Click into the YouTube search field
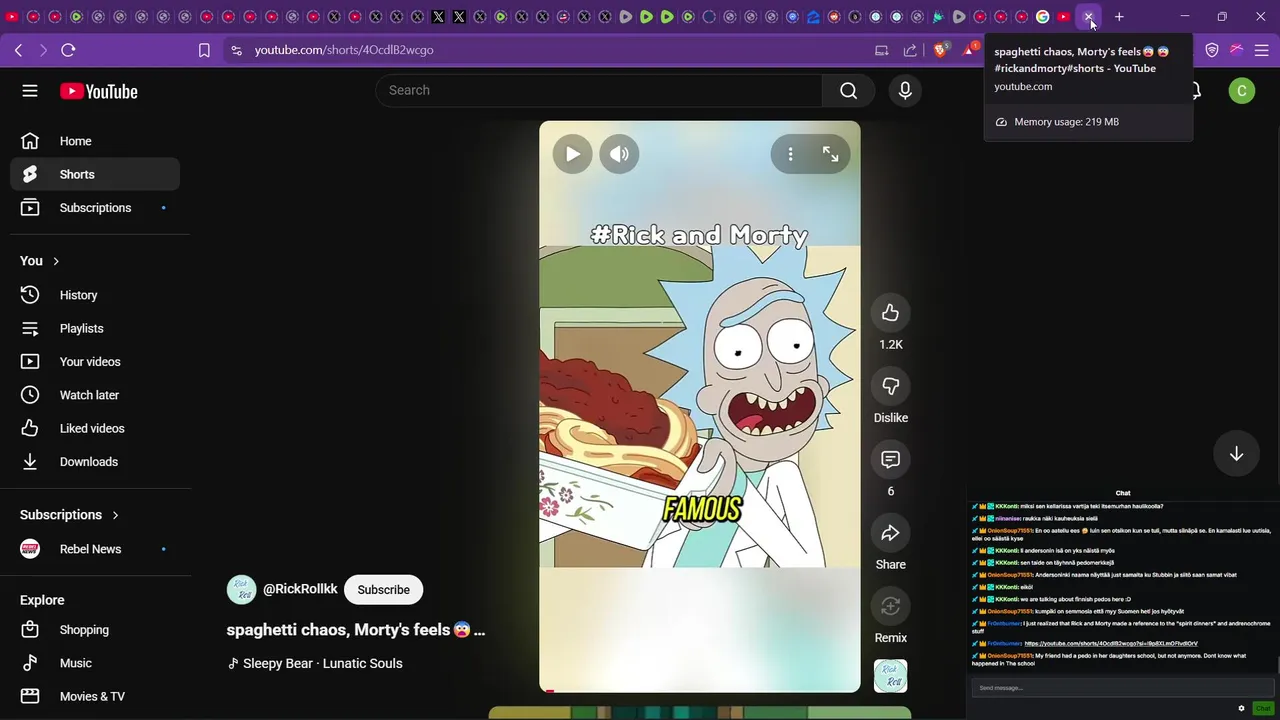 point(598,90)
